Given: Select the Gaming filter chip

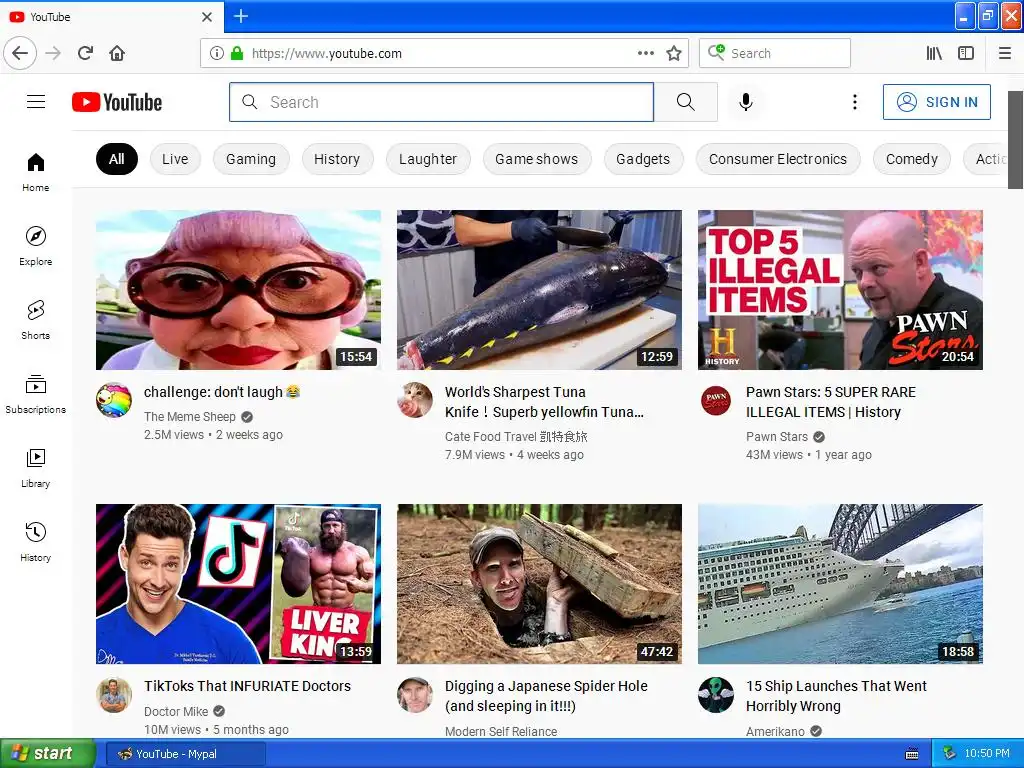Looking at the screenshot, I should (x=251, y=159).
